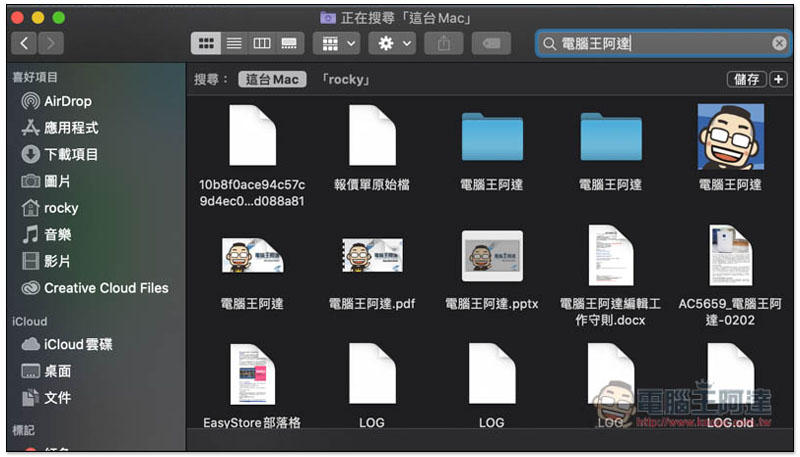Select the 電腦王阿達編輯工作守則.docx file

pyautogui.click(x=611, y=257)
